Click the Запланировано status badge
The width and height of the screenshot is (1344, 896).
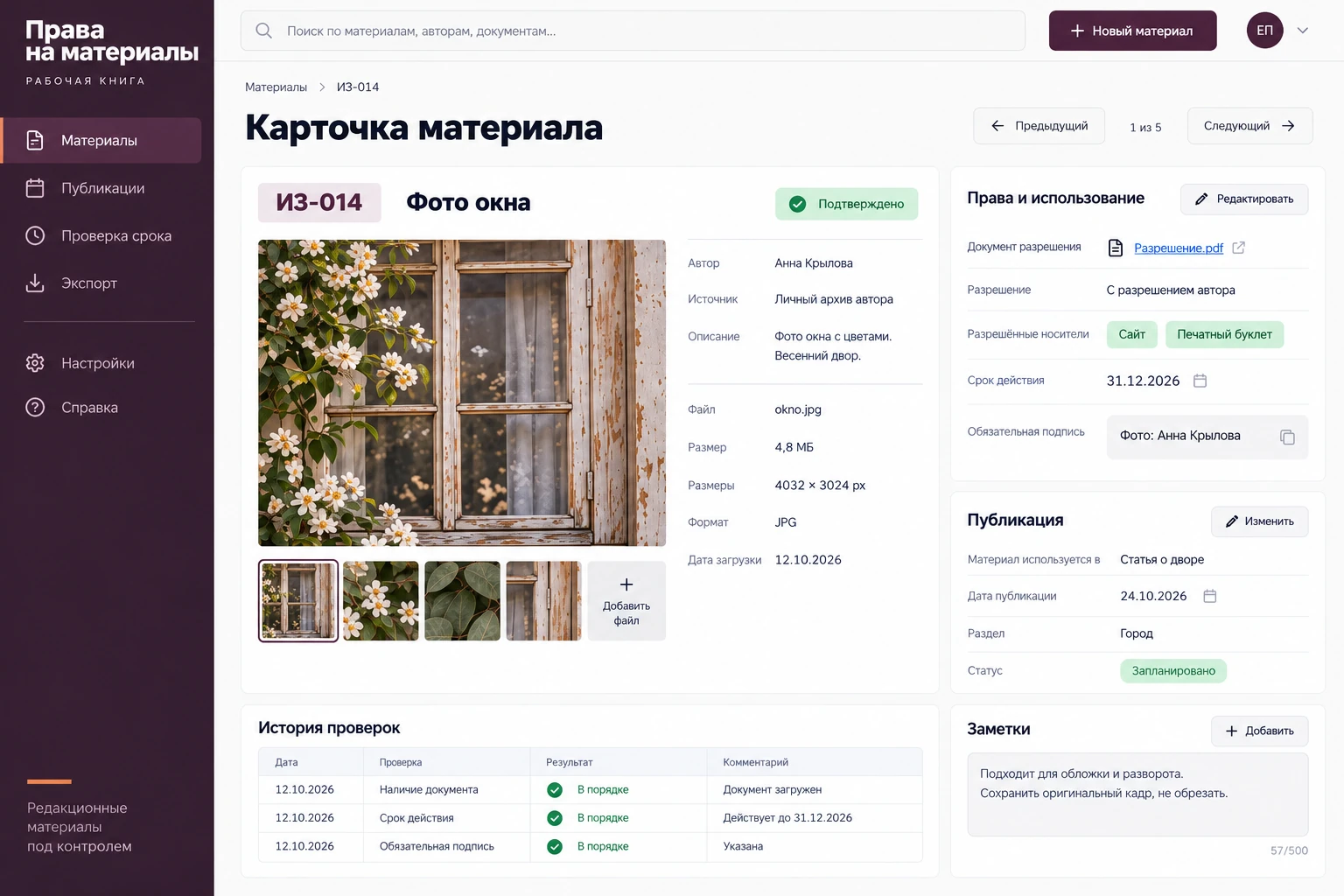click(1173, 671)
